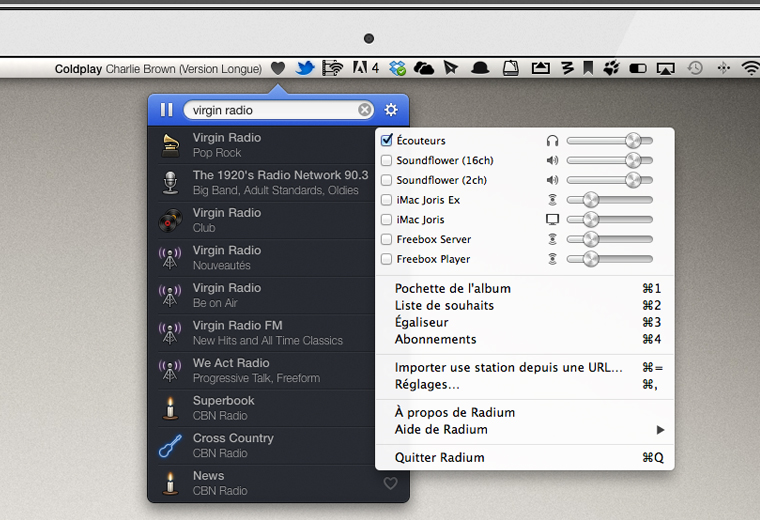Viewport: 760px width, 520px height.
Task: Open Réglages menu item
Action: (x=525, y=384)
